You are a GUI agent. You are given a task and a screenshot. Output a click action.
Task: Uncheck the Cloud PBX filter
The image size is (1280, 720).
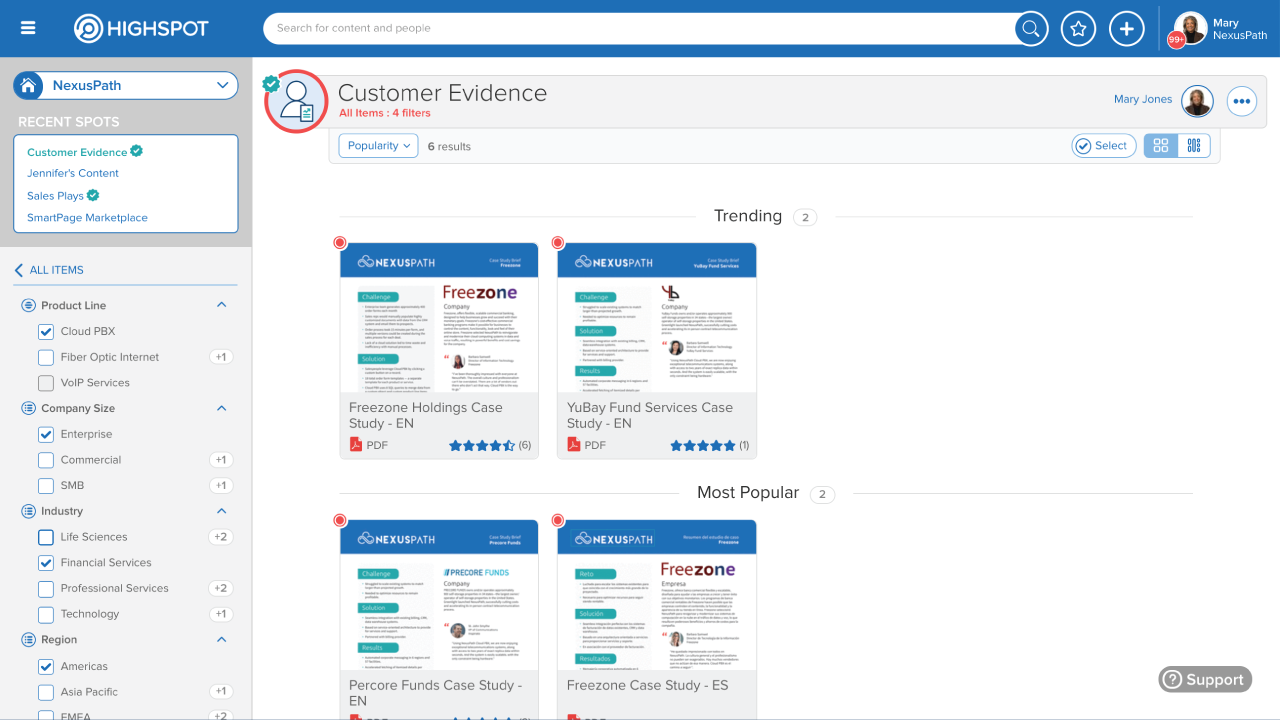click(46, 331)
